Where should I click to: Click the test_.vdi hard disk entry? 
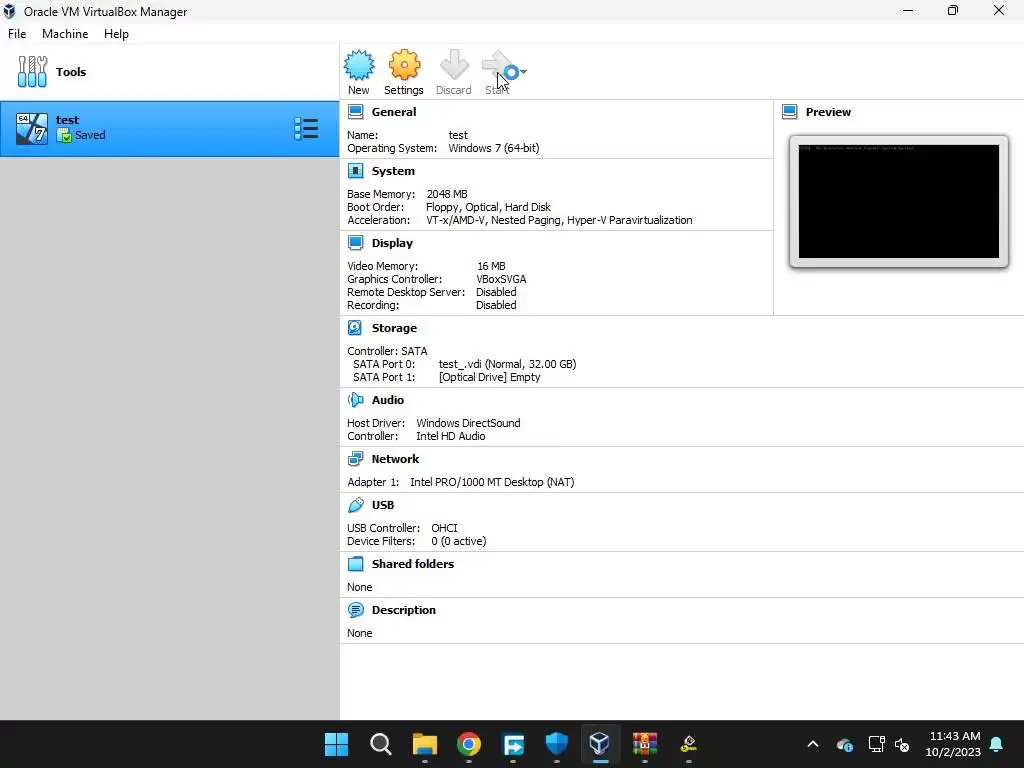(x=507, y=364)
